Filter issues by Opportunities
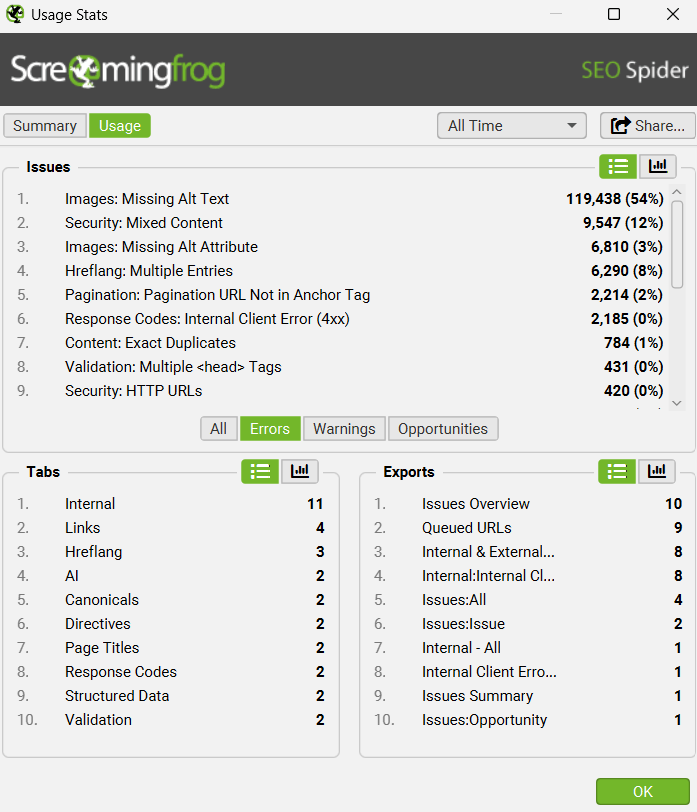The image size is (697, 812). pyautogui.click(x=443, y=429)
